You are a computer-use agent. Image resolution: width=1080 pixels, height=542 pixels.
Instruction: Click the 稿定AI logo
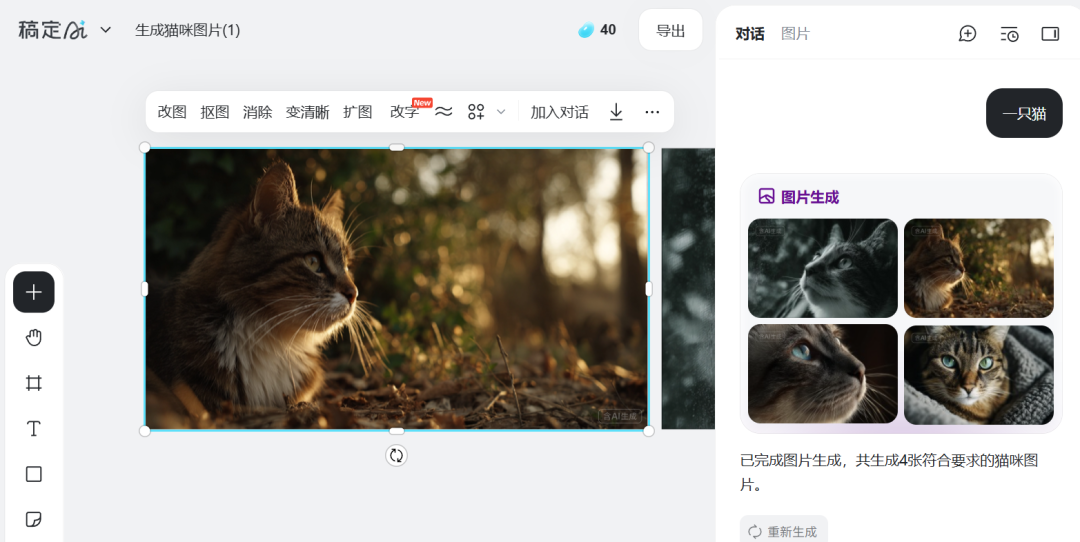point(52,30)
